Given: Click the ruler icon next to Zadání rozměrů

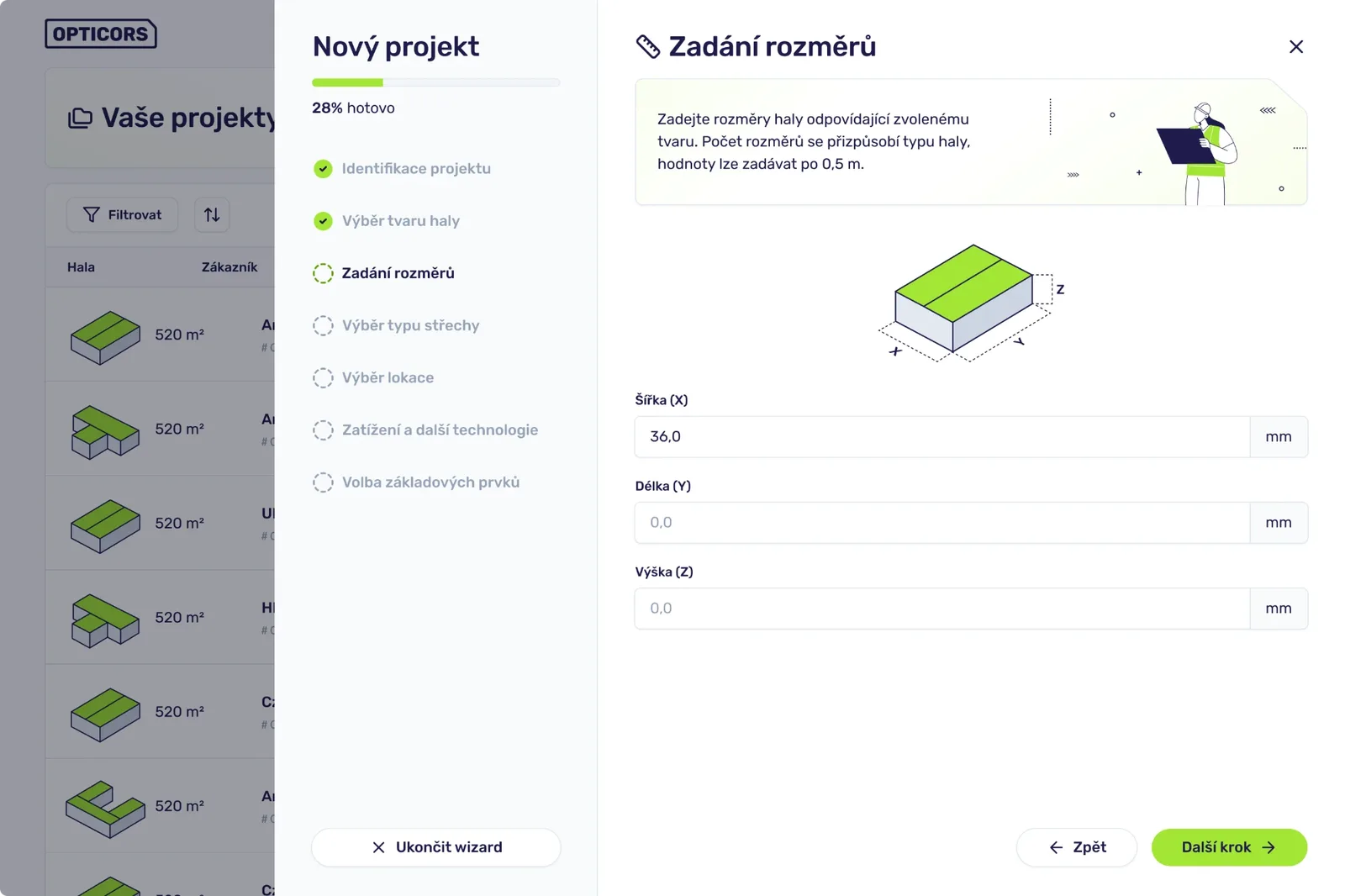Looking at the screenshot, I should pos(647,47).
